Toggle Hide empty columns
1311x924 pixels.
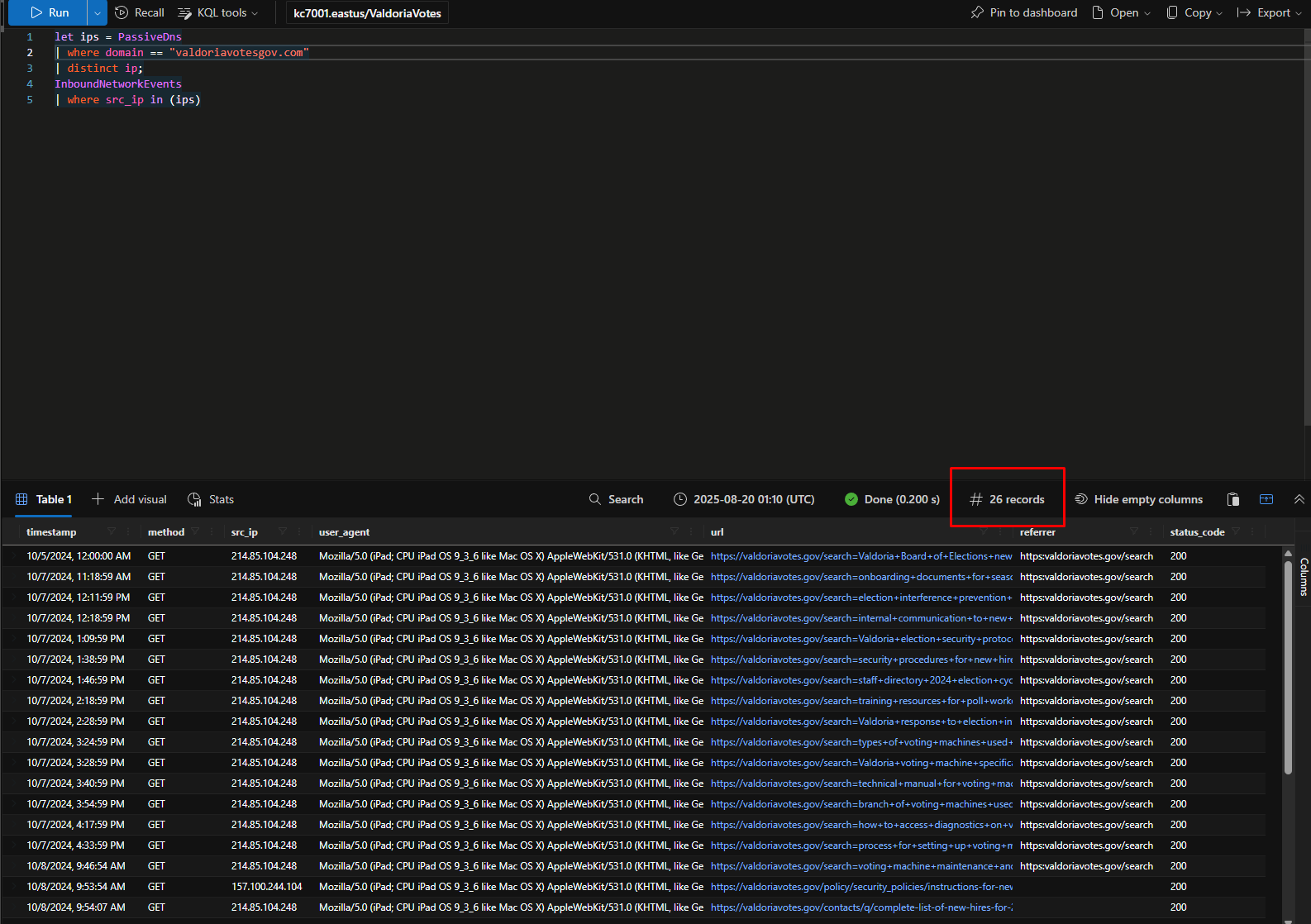(1139, 499)
